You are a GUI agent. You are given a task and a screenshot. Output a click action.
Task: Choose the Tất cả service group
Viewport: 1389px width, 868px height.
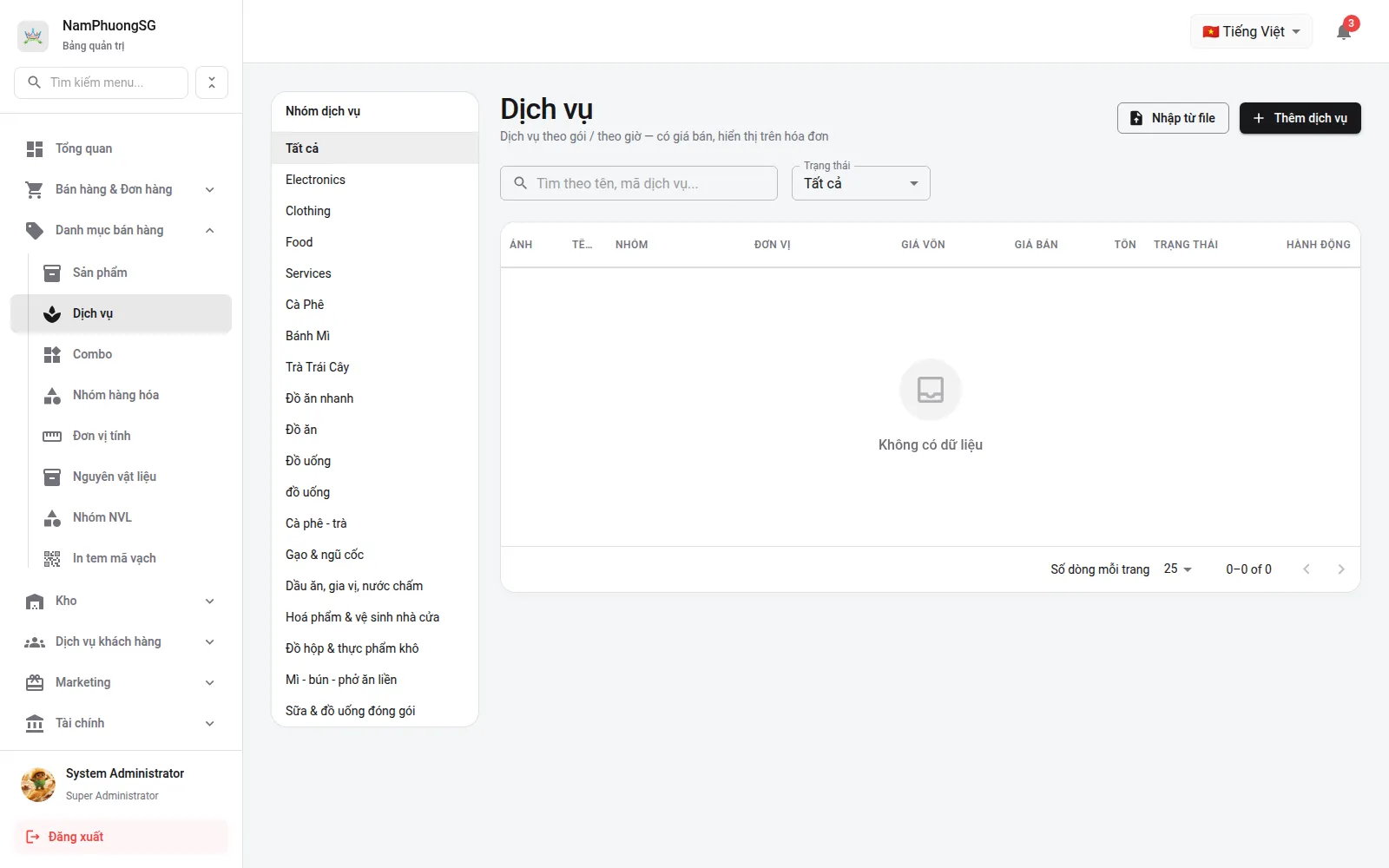point(375,148)
